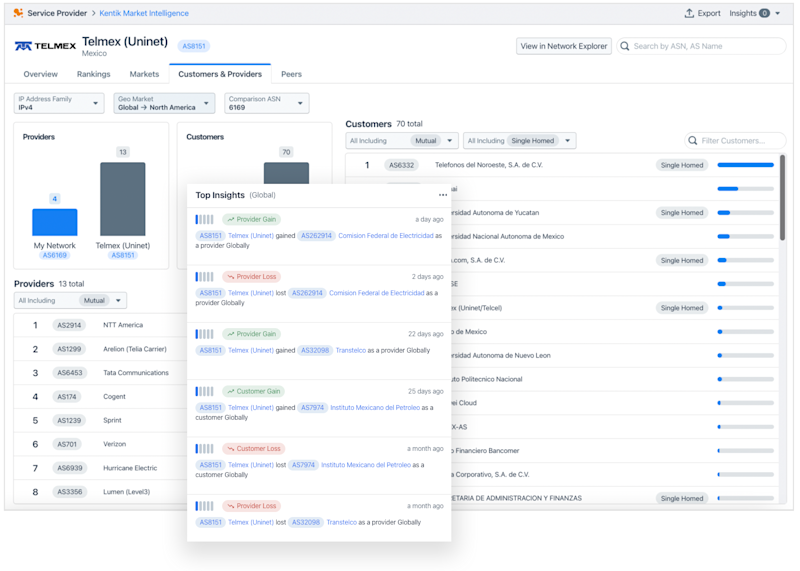Image resolution: width=800 pixels, height=571 pixels.
Task: Switch to the Rankings tab
Action: (93, 74)
